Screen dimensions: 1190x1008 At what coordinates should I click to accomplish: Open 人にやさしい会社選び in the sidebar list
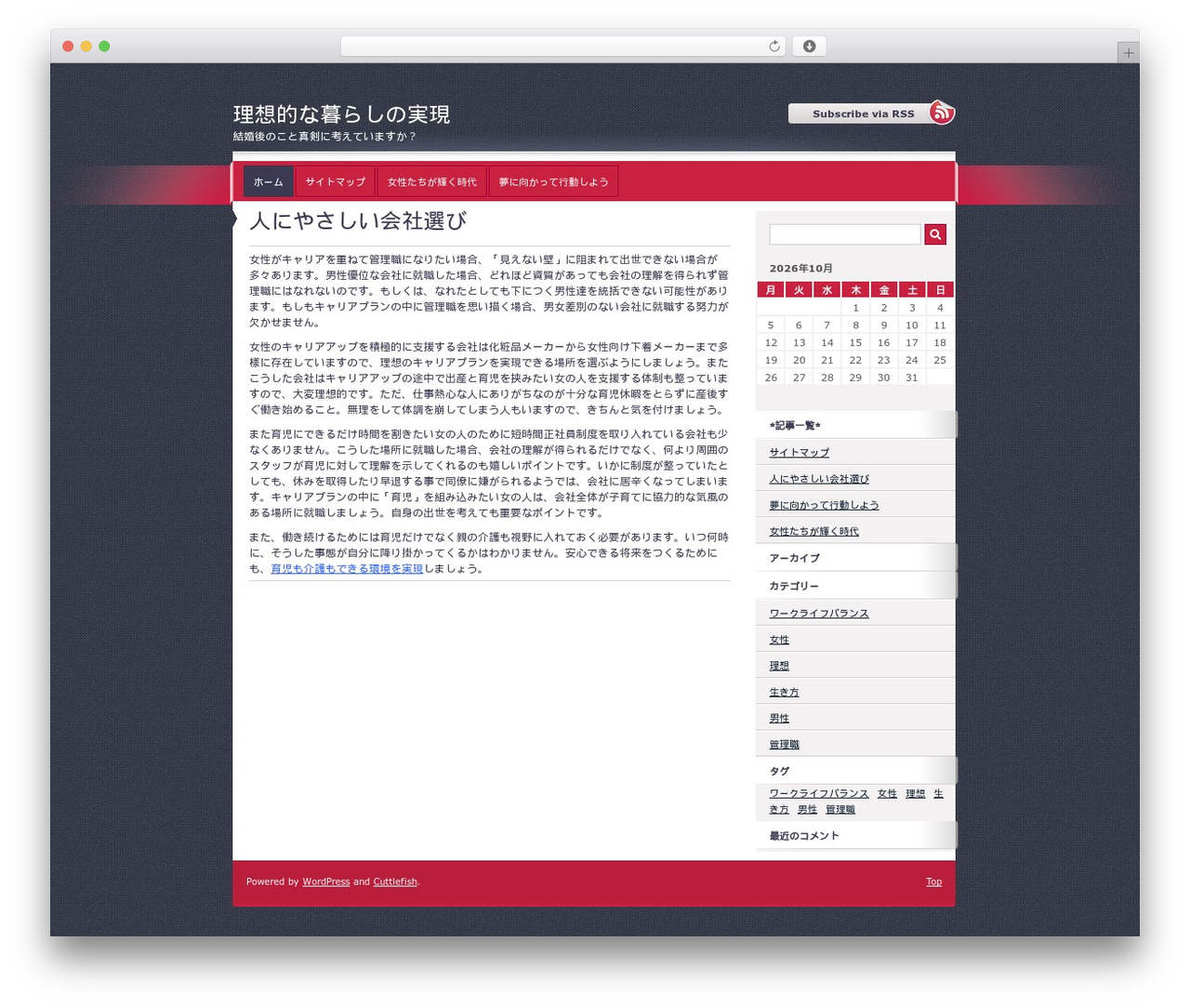tap(819, 479)
